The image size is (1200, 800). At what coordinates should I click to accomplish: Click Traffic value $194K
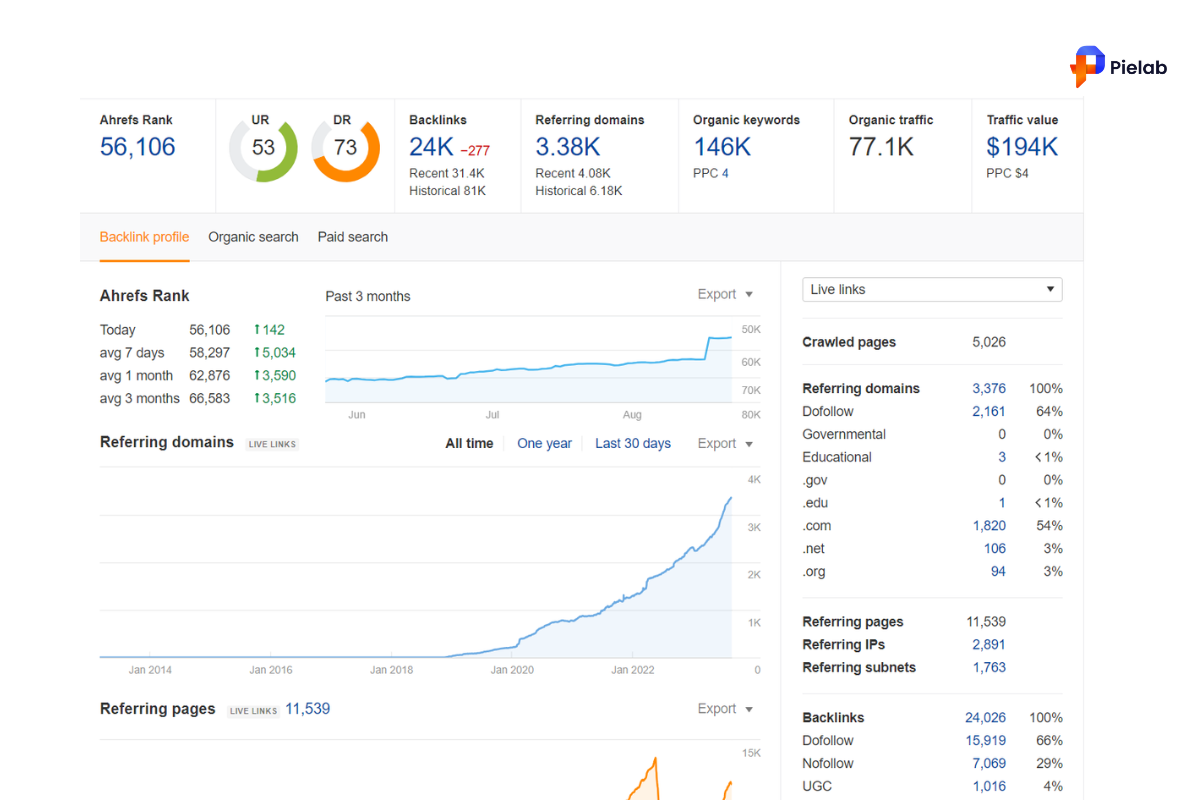pos(1022,147)
